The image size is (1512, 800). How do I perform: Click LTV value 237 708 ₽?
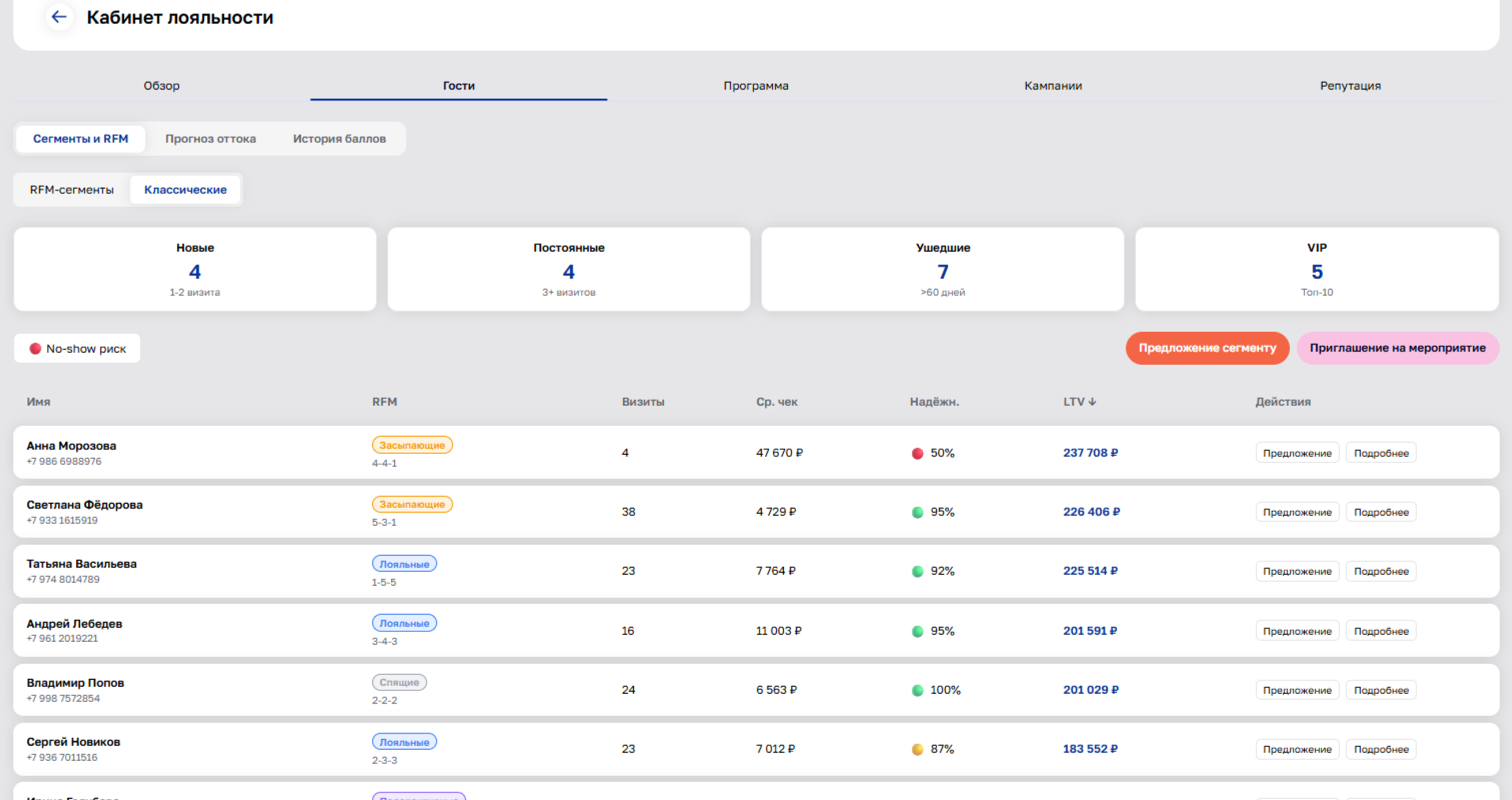1090,453
